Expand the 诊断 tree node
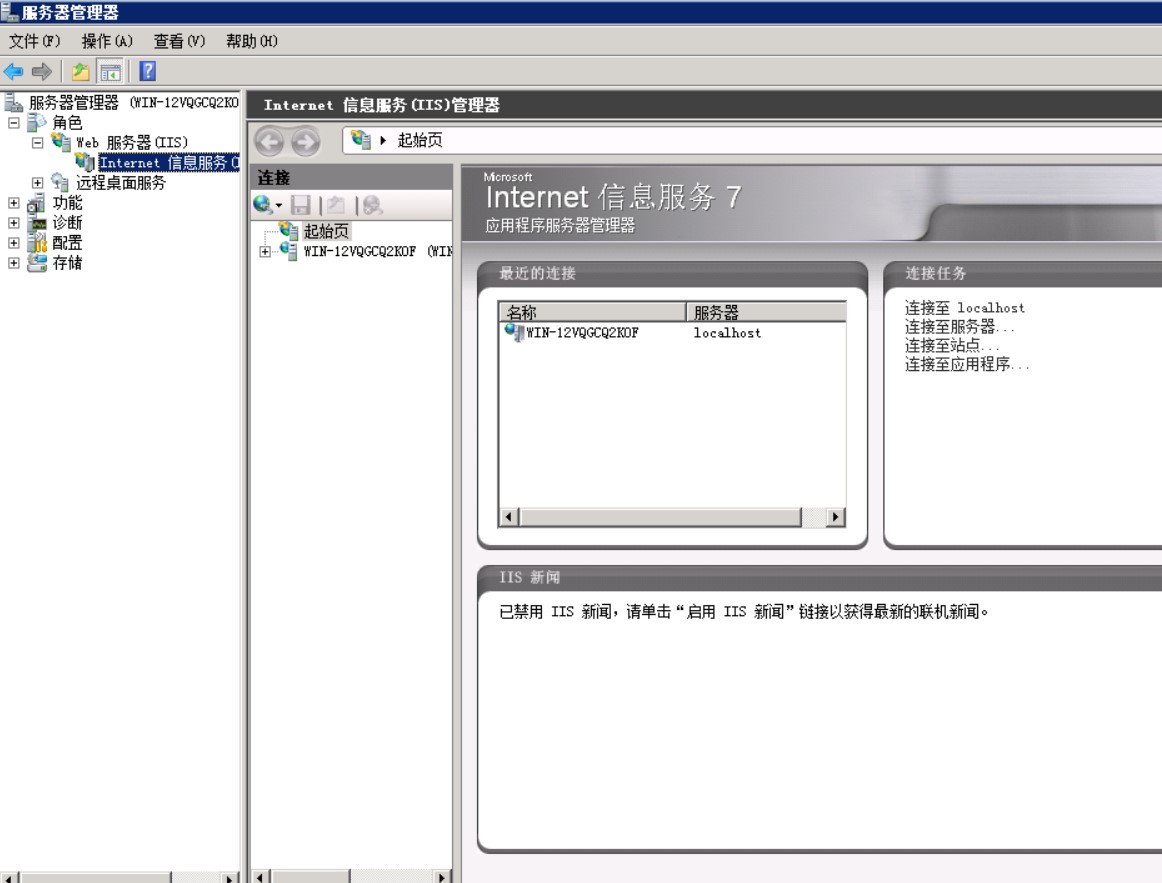Image resolution: width=1162 pixels, height=883 pixels. point(13,223)
